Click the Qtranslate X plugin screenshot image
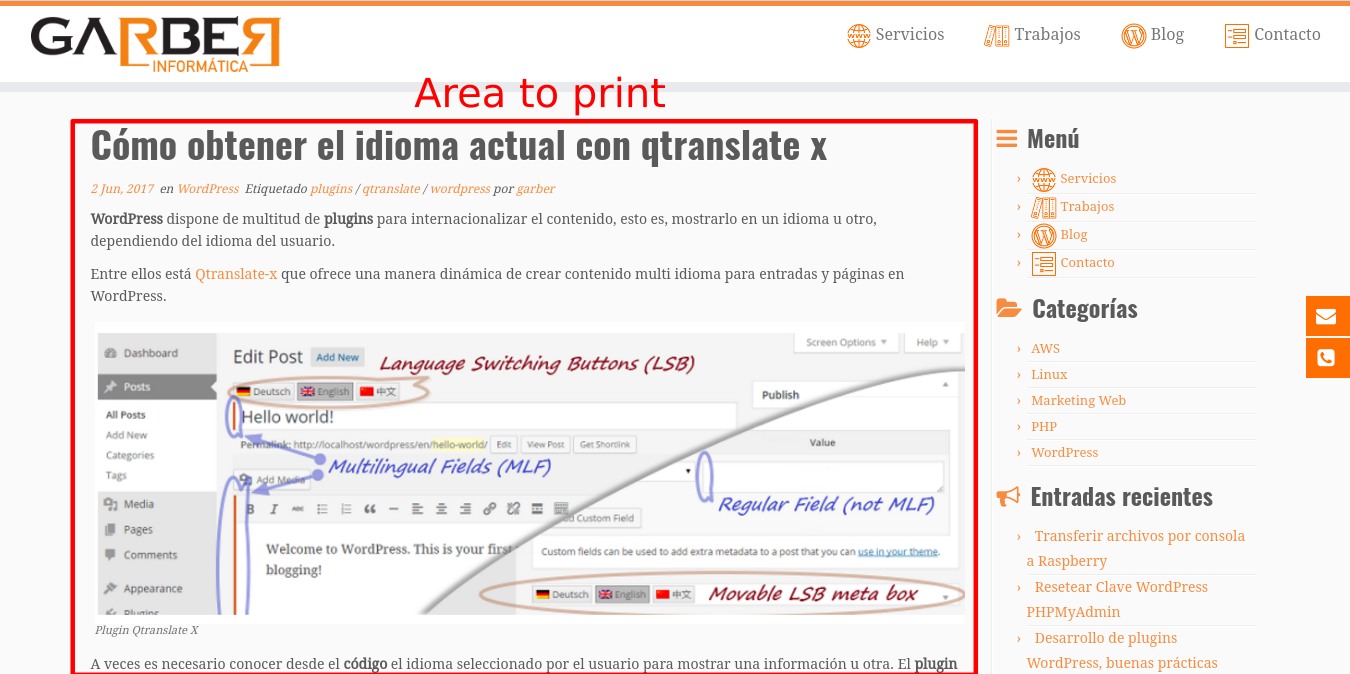The height and width of the screenshot is (674, 1350). 529,472
